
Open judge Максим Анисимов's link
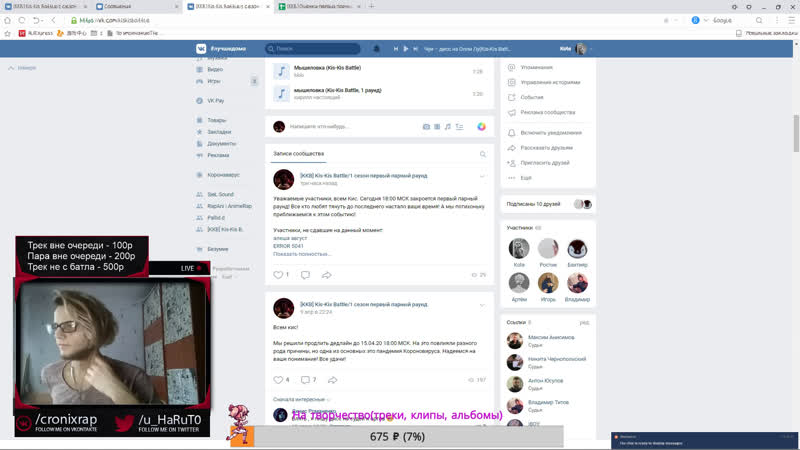tap(551, 337)
